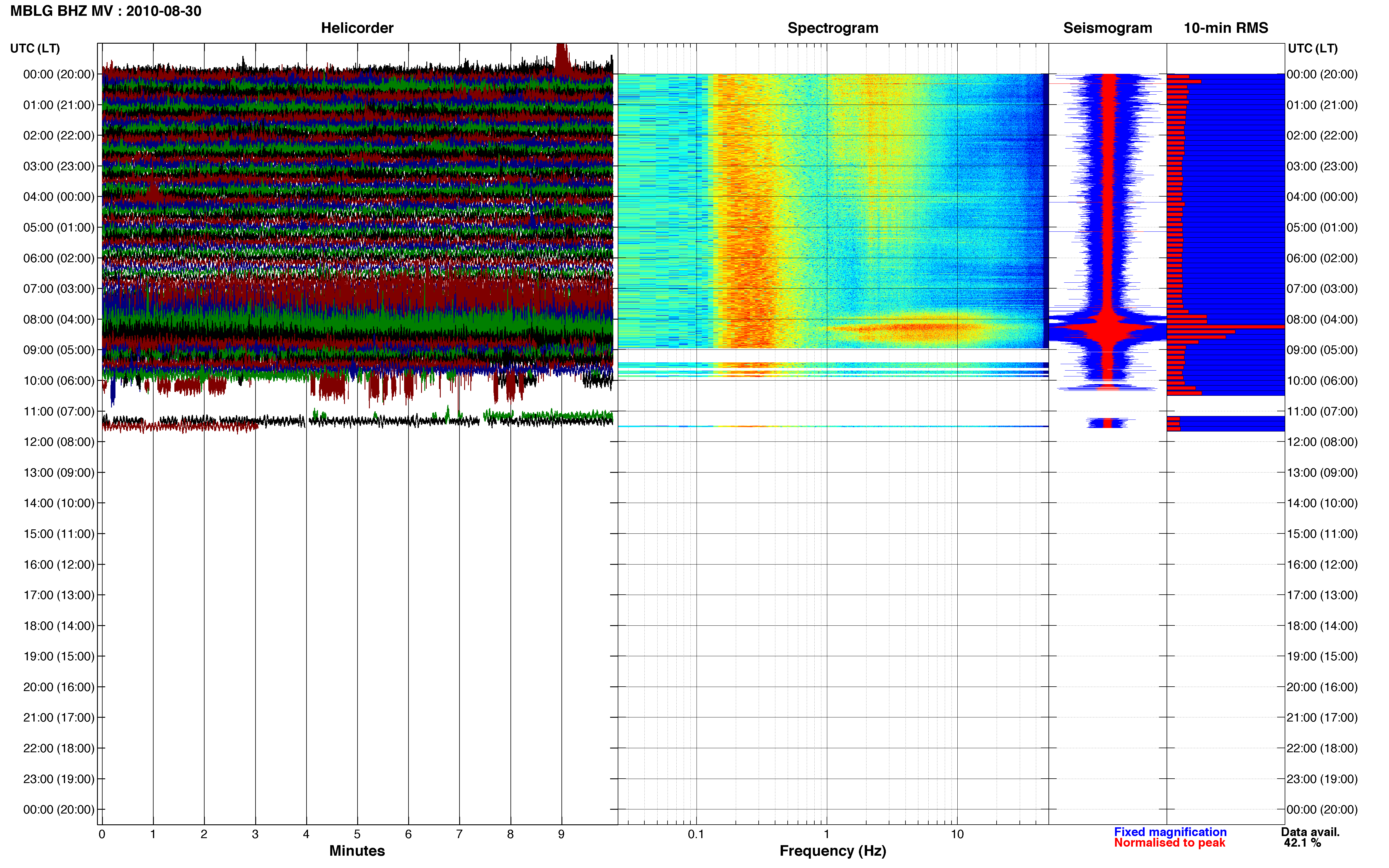Image resolution: width=1389 pixels, height=868 pixels.
Task: Click right axis label '23:00 (19:00)'
Action: click(1322, 779)
